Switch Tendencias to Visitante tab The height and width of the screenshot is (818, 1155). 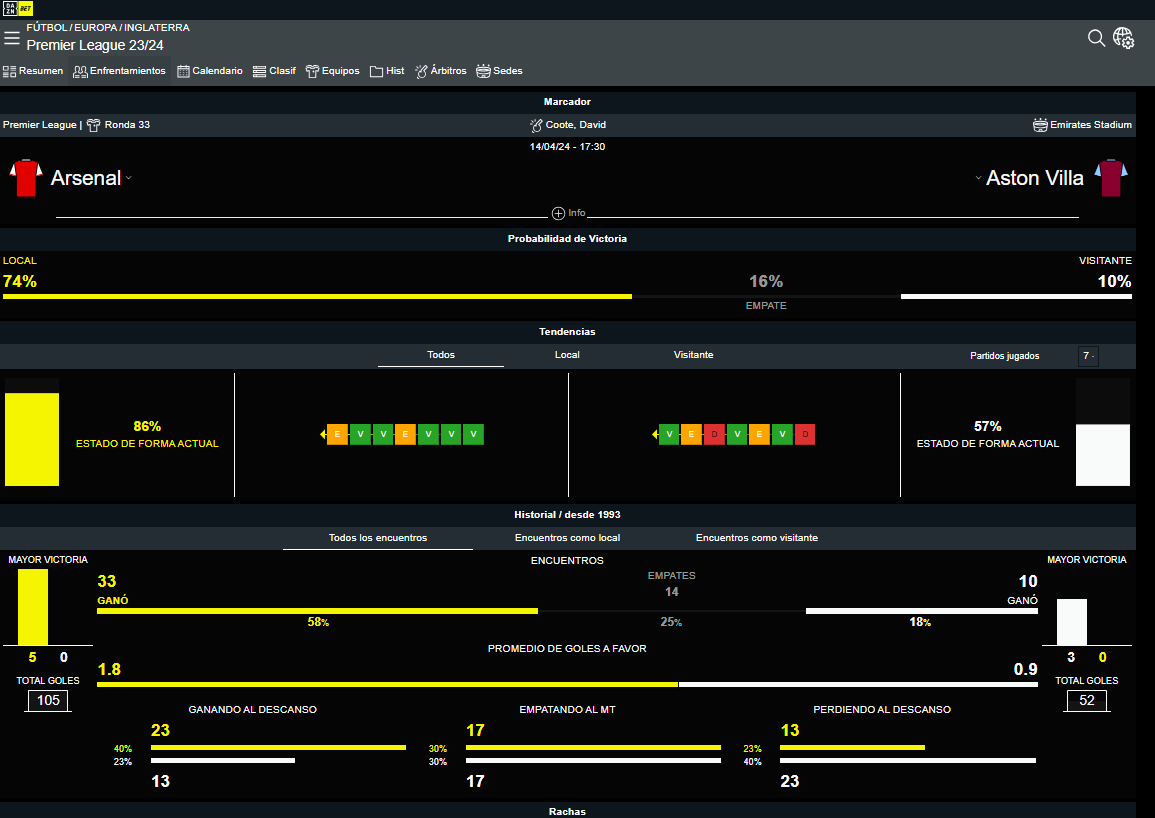tap(693, 355)
